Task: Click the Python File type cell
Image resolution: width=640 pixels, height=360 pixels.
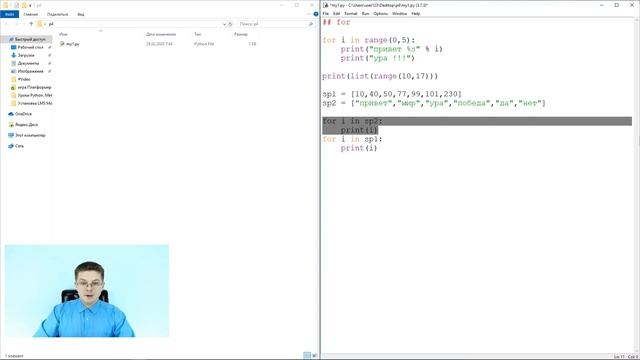Action: [x=204, y=44]
